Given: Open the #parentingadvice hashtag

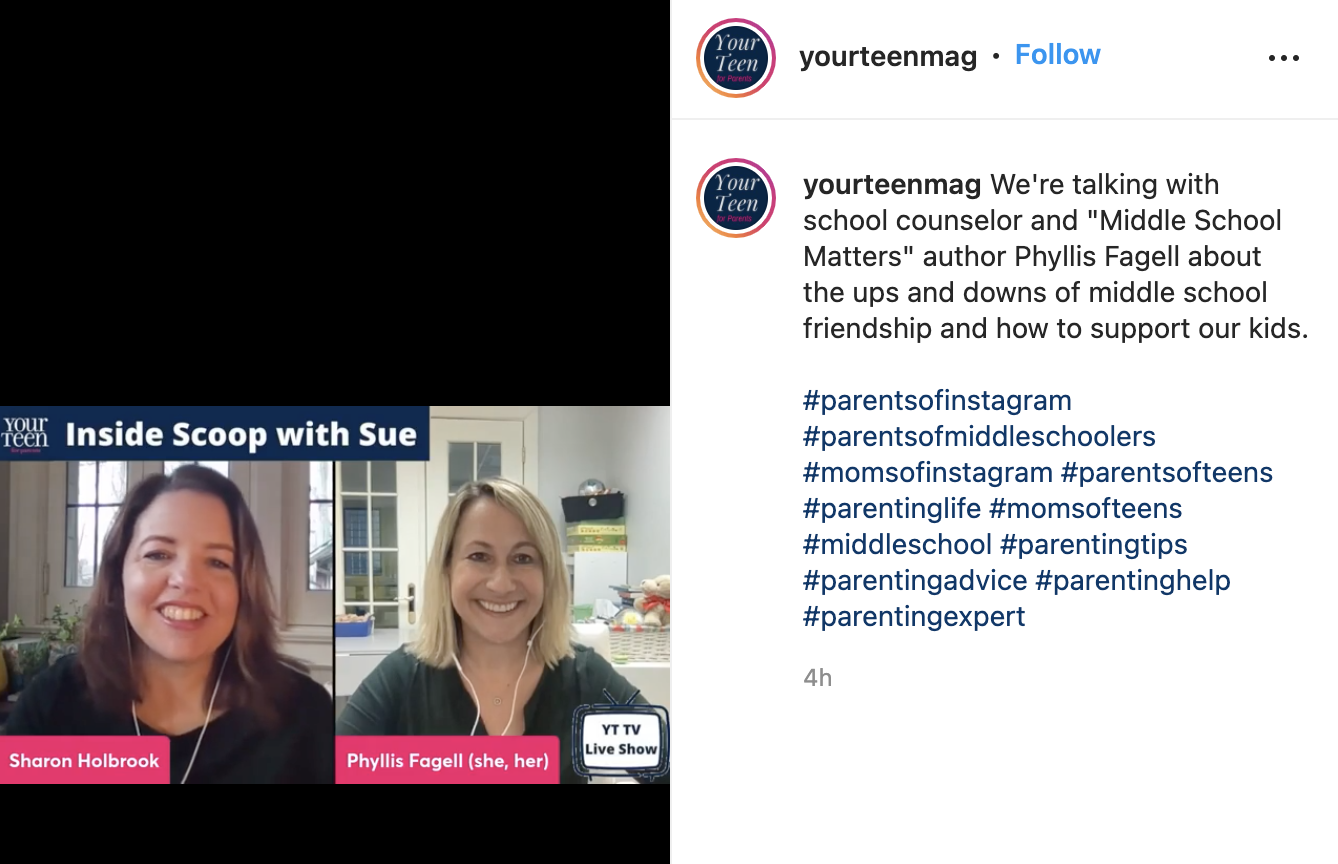Looking at the screenshot, I should tap(915, 581).
